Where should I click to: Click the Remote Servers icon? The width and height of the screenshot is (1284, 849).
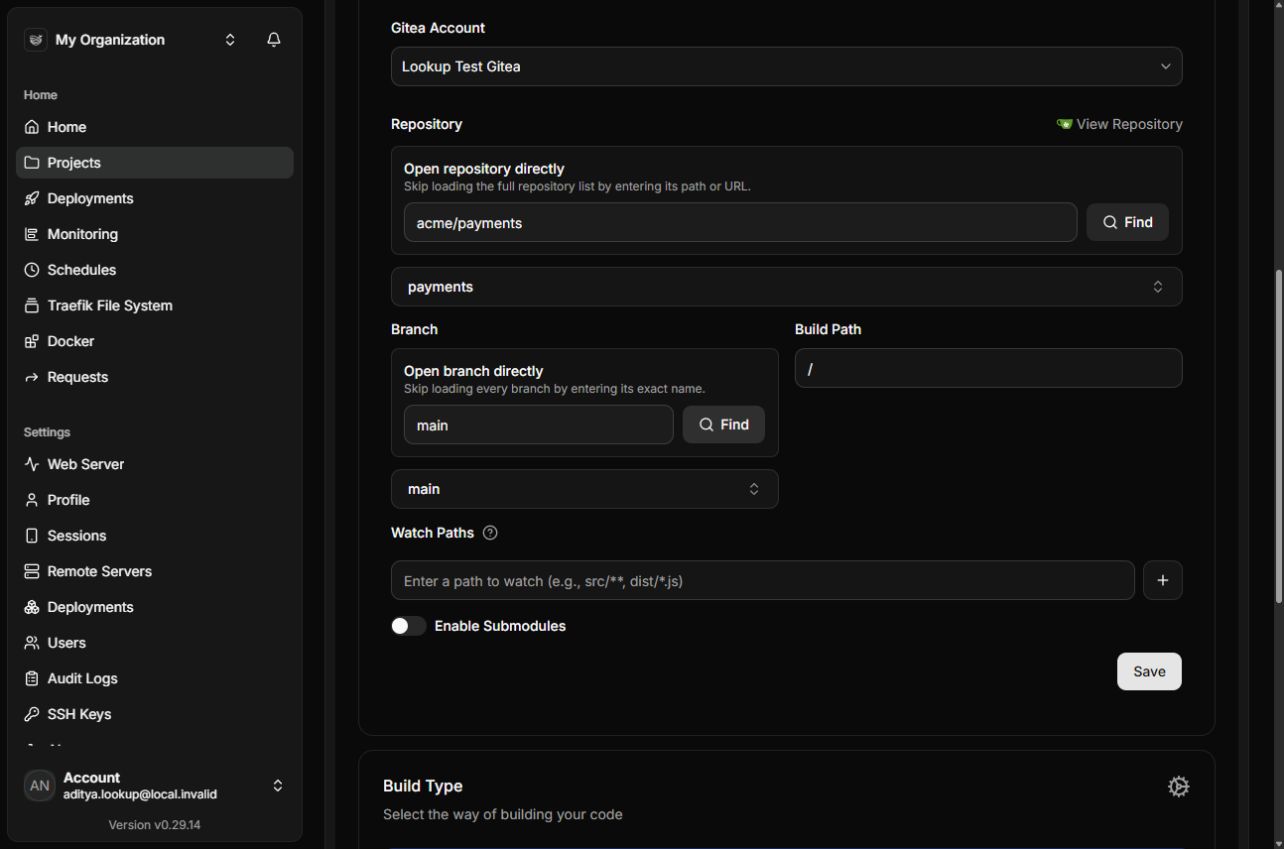click(x=32, y=571)
